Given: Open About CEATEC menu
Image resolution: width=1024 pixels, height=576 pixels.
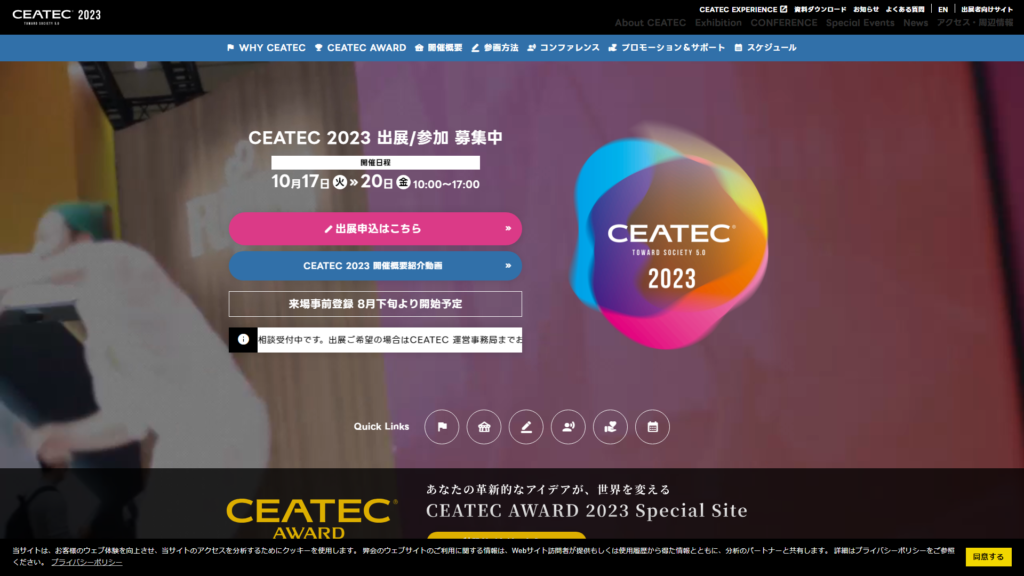Looking at the screenshot, I should (650, 23).
